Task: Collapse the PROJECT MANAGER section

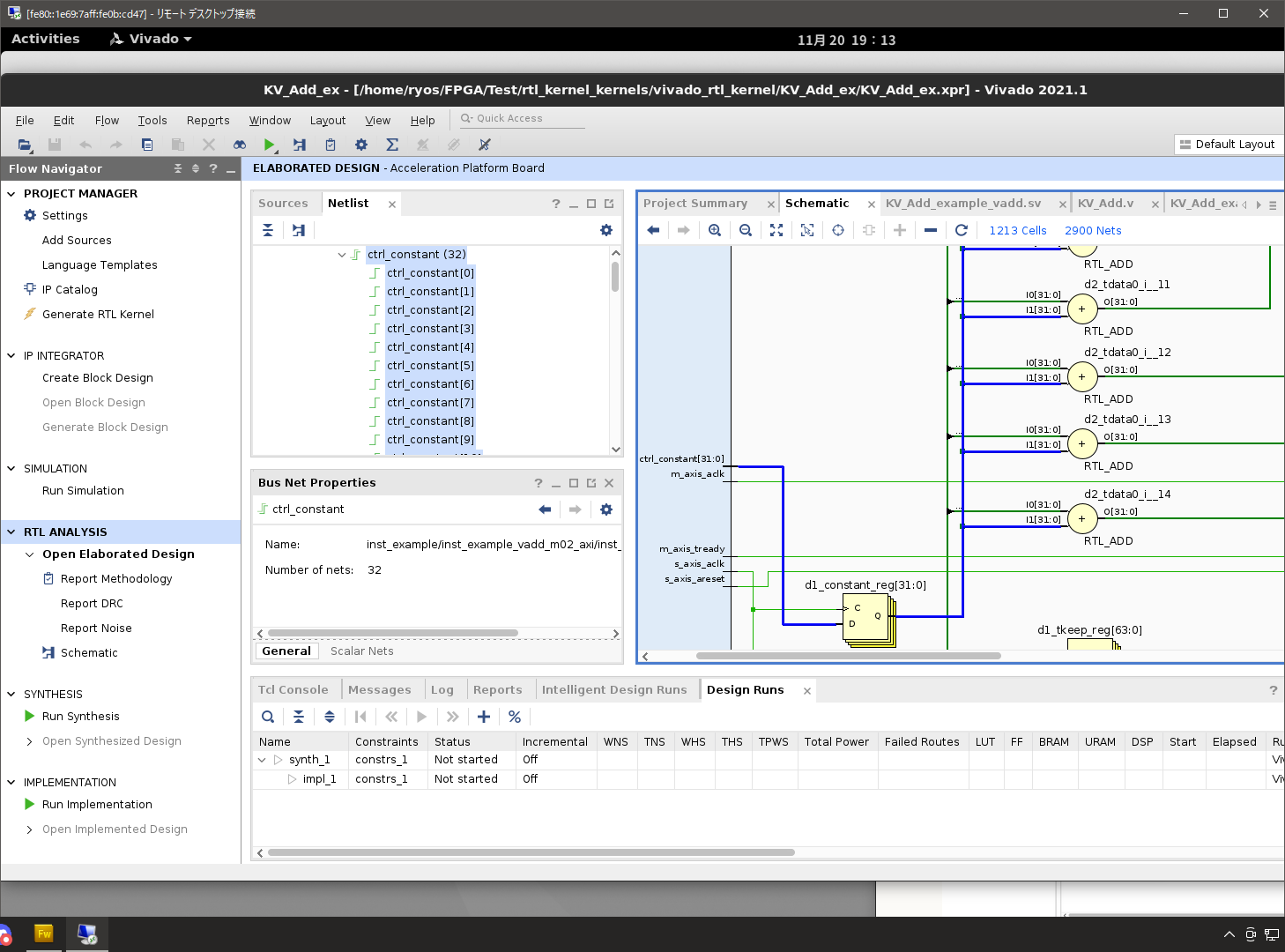Action: click(x=11, y=194)
